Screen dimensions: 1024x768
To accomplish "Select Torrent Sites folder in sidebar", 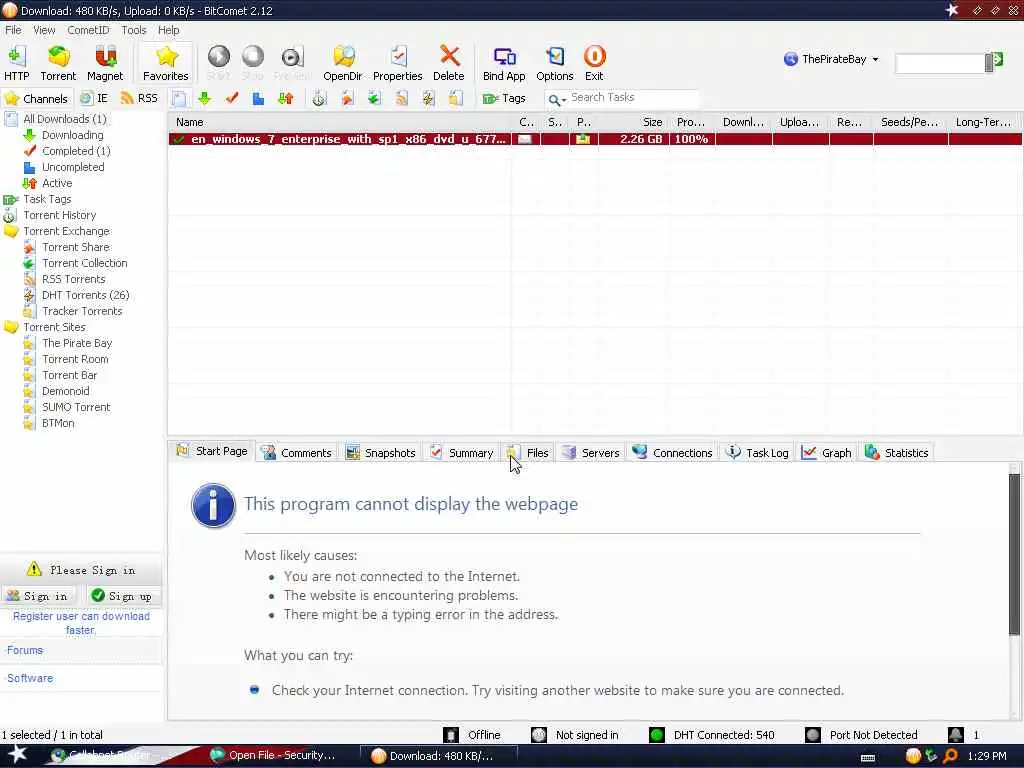I will click(x=54, y=327).
